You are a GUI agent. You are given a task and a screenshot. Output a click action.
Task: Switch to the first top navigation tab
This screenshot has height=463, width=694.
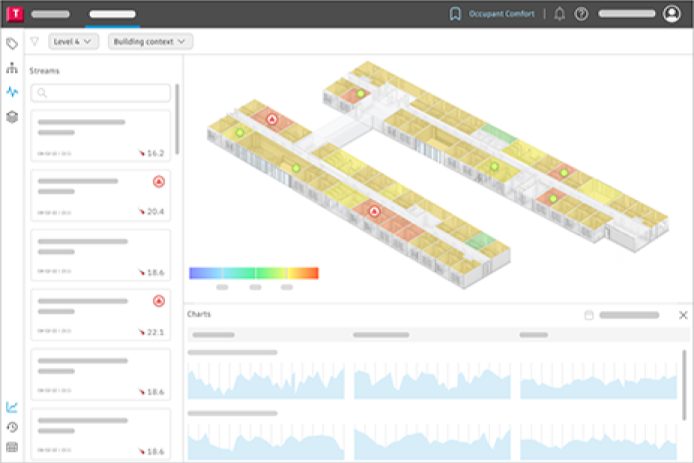coord(50,14)
